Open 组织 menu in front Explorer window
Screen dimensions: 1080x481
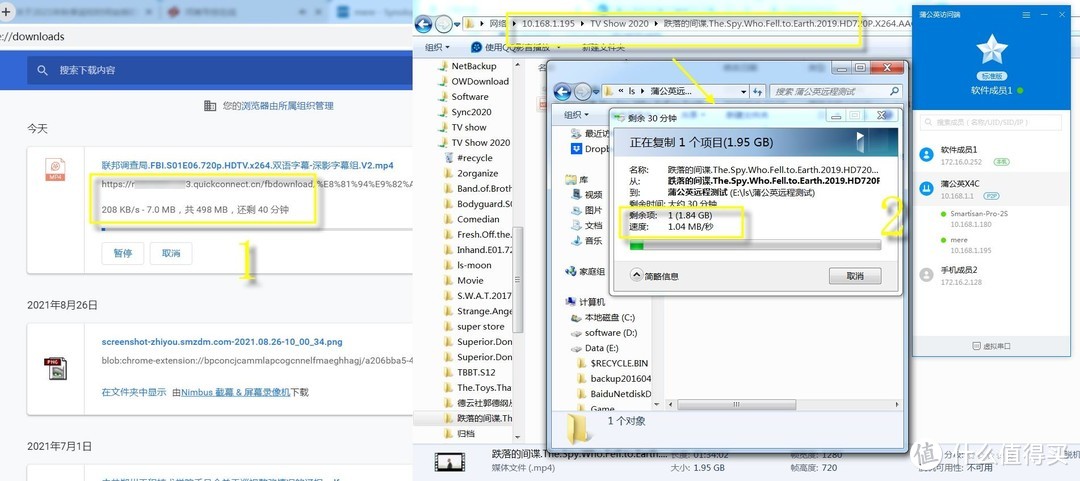coord(577,114)
